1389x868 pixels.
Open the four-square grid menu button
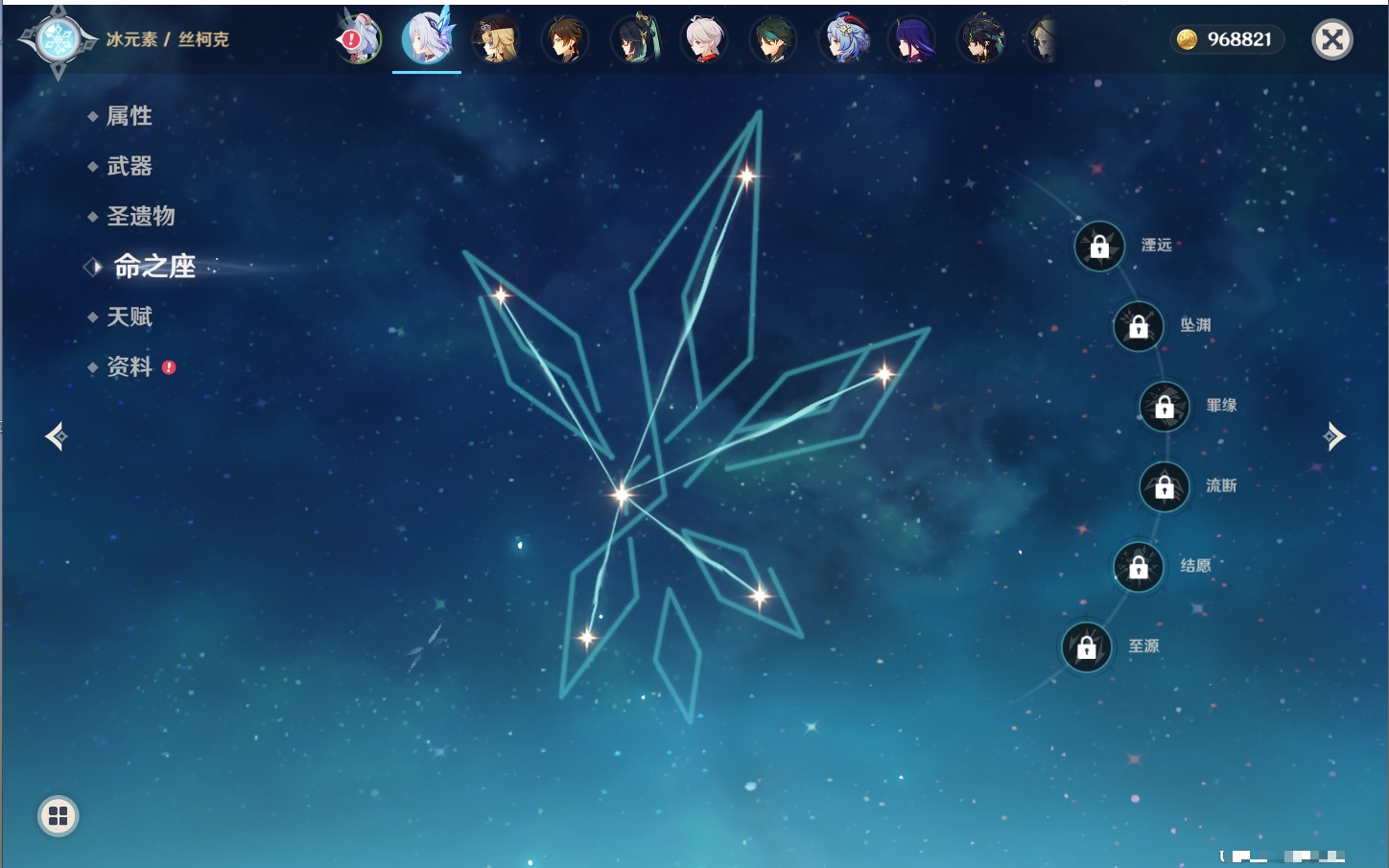coord(59,816)
